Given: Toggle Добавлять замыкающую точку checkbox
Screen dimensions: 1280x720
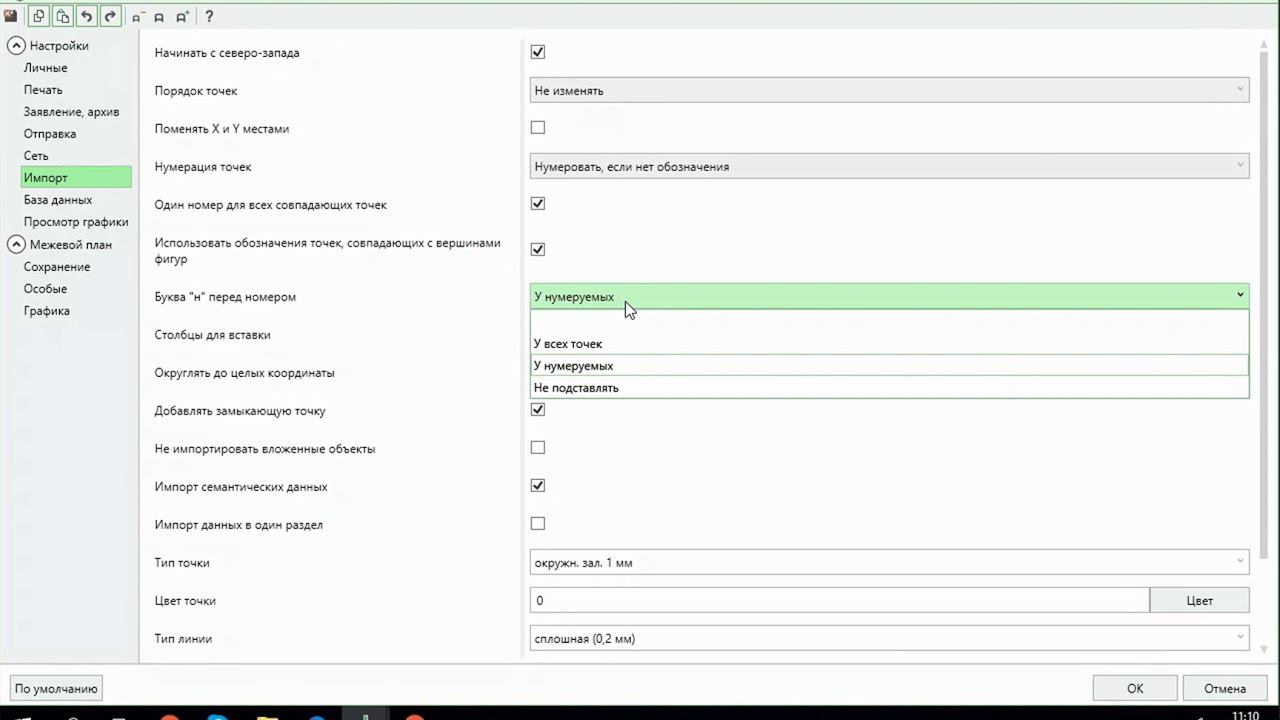Looking at the screenshot, I should (x=538, y=410).
